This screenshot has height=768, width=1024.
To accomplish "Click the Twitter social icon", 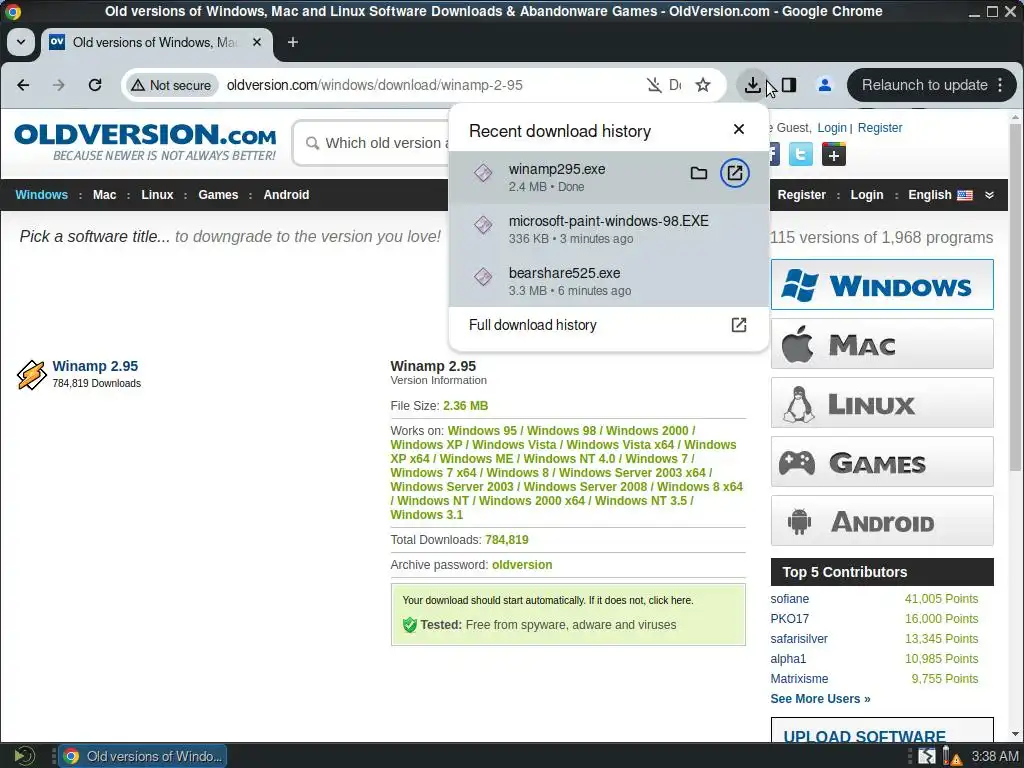I will click(801, 155).
